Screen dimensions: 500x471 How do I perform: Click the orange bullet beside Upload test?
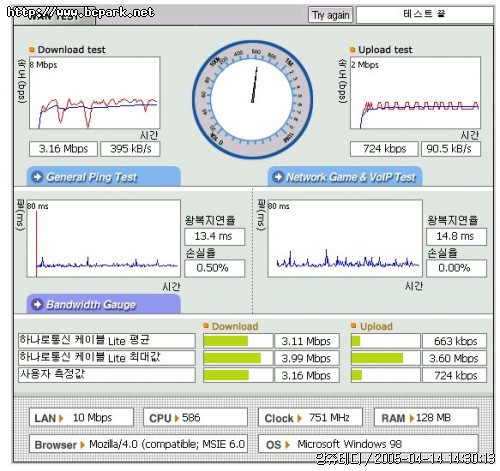coord(352,50)
